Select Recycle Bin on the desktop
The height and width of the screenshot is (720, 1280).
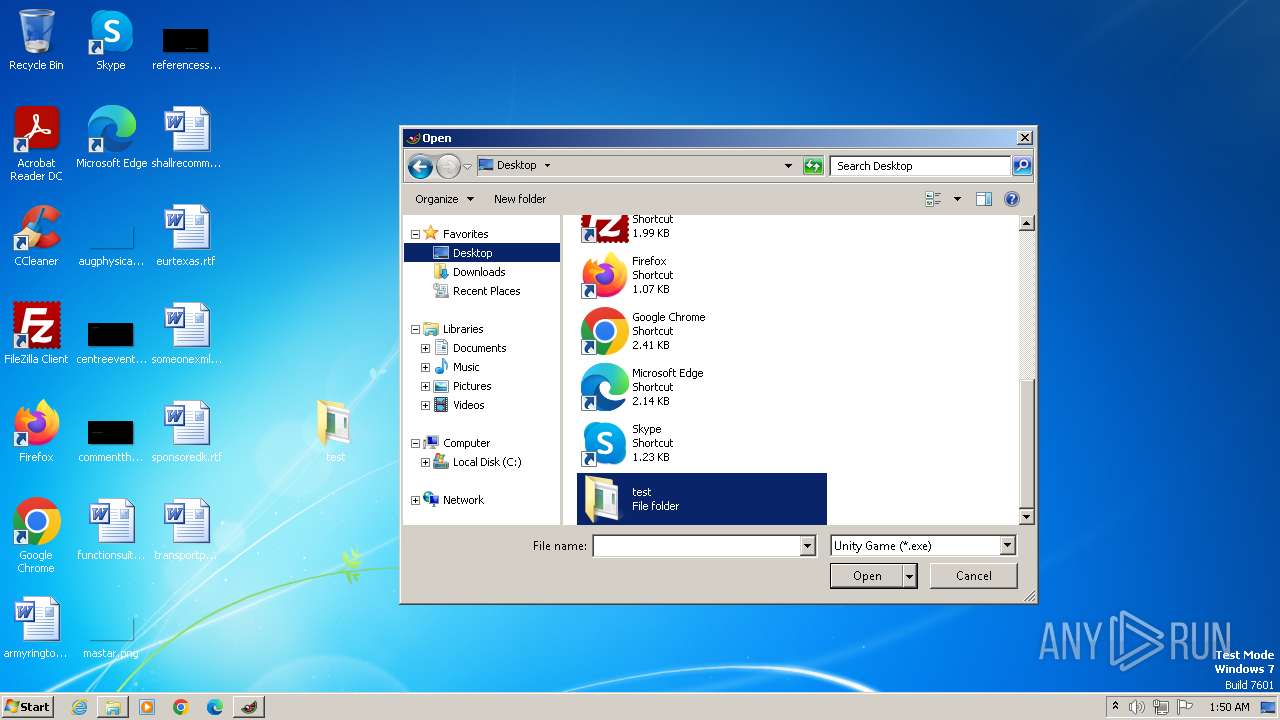[36, 40]
